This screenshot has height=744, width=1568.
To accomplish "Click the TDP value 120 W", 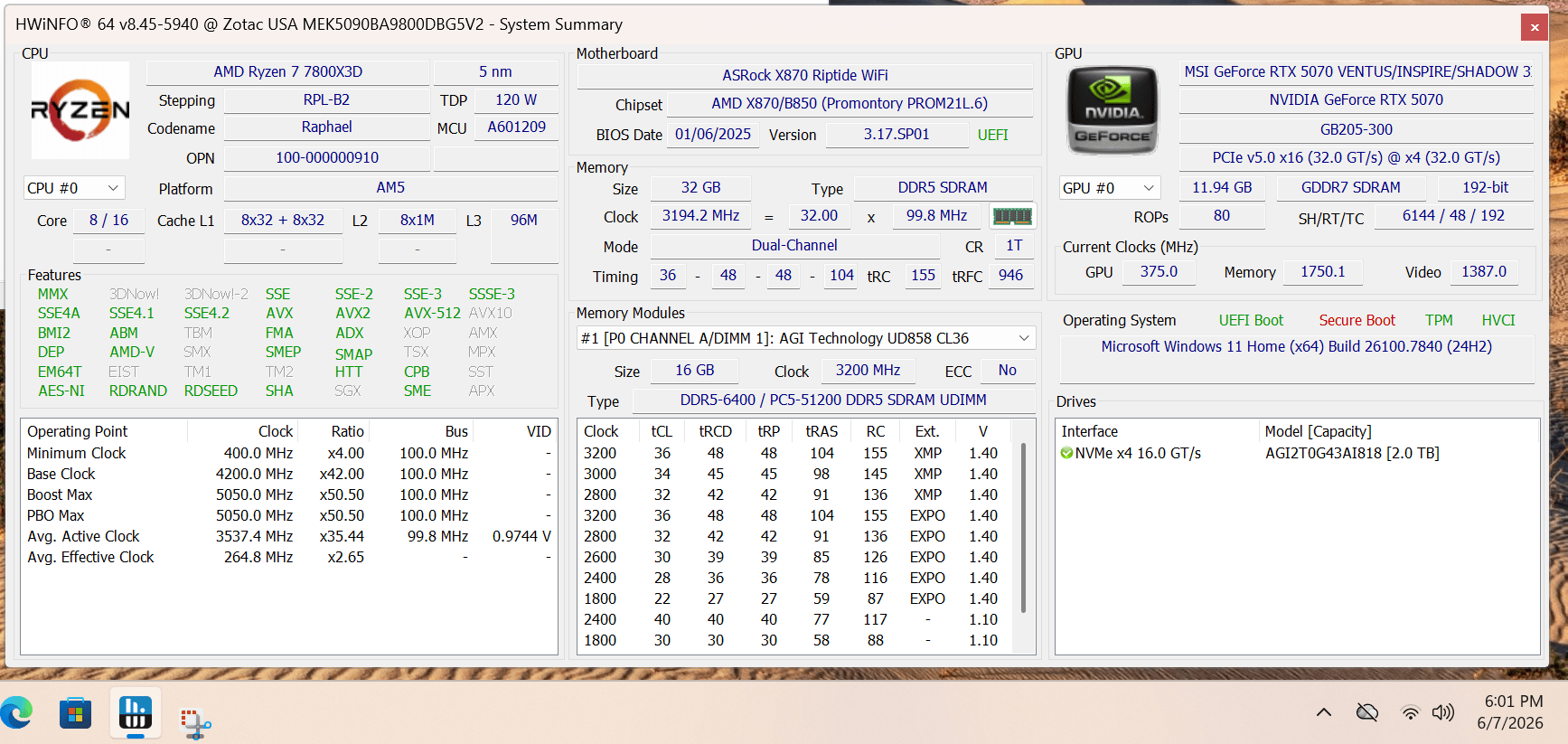I will [x=516, y=99].
